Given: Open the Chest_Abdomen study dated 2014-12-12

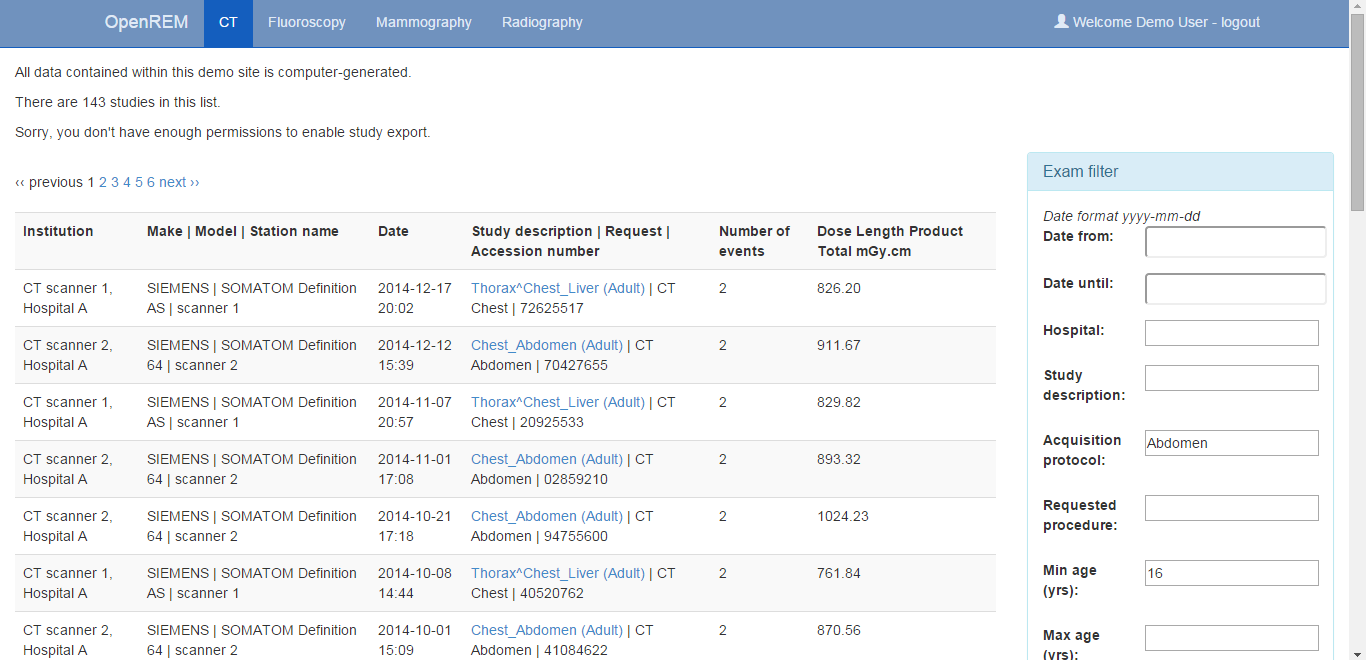Looking at the screenshot, I should [546, 345].
